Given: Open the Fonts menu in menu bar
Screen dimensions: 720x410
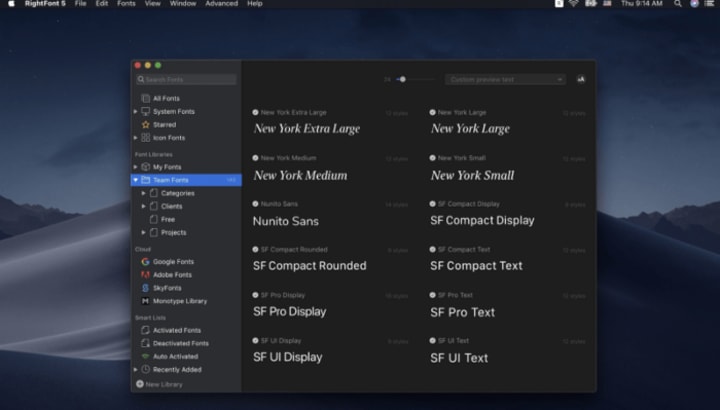Looking at the screenshot, I should 126,4.
